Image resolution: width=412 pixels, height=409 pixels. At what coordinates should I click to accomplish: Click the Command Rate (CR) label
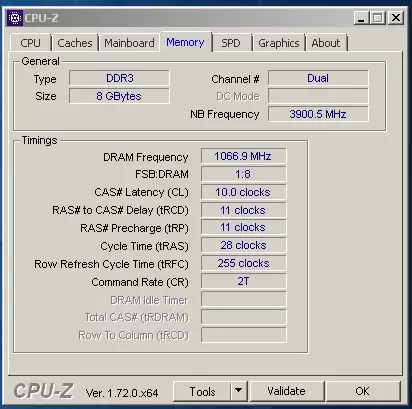pyautogui.click(x=140, y=282)
